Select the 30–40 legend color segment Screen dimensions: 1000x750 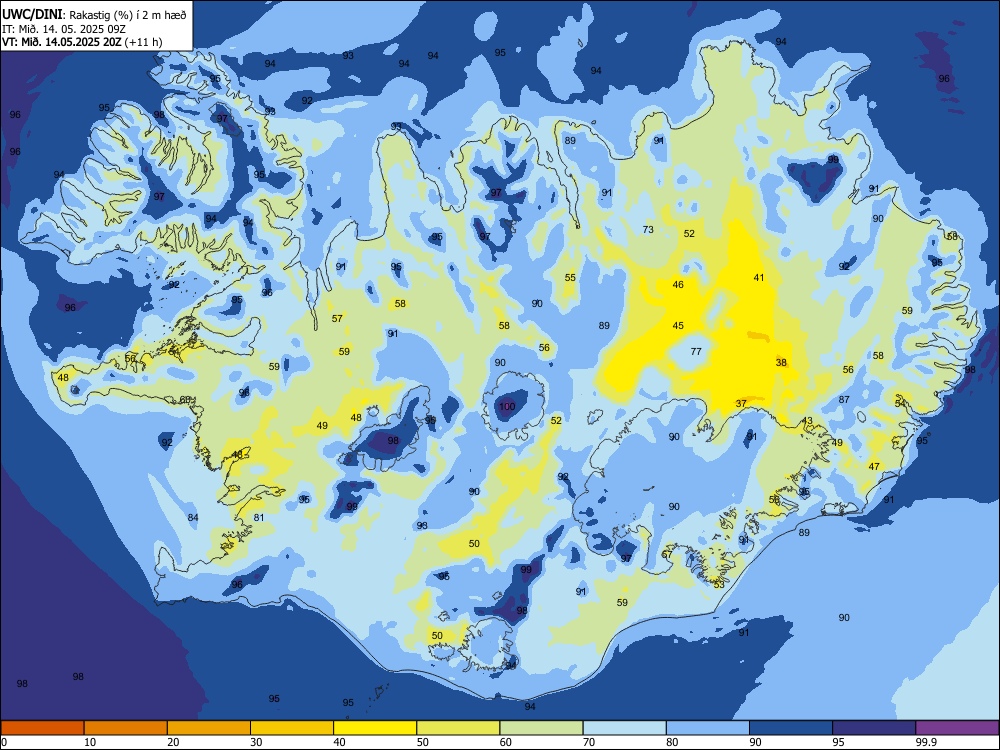pos(292,728)
